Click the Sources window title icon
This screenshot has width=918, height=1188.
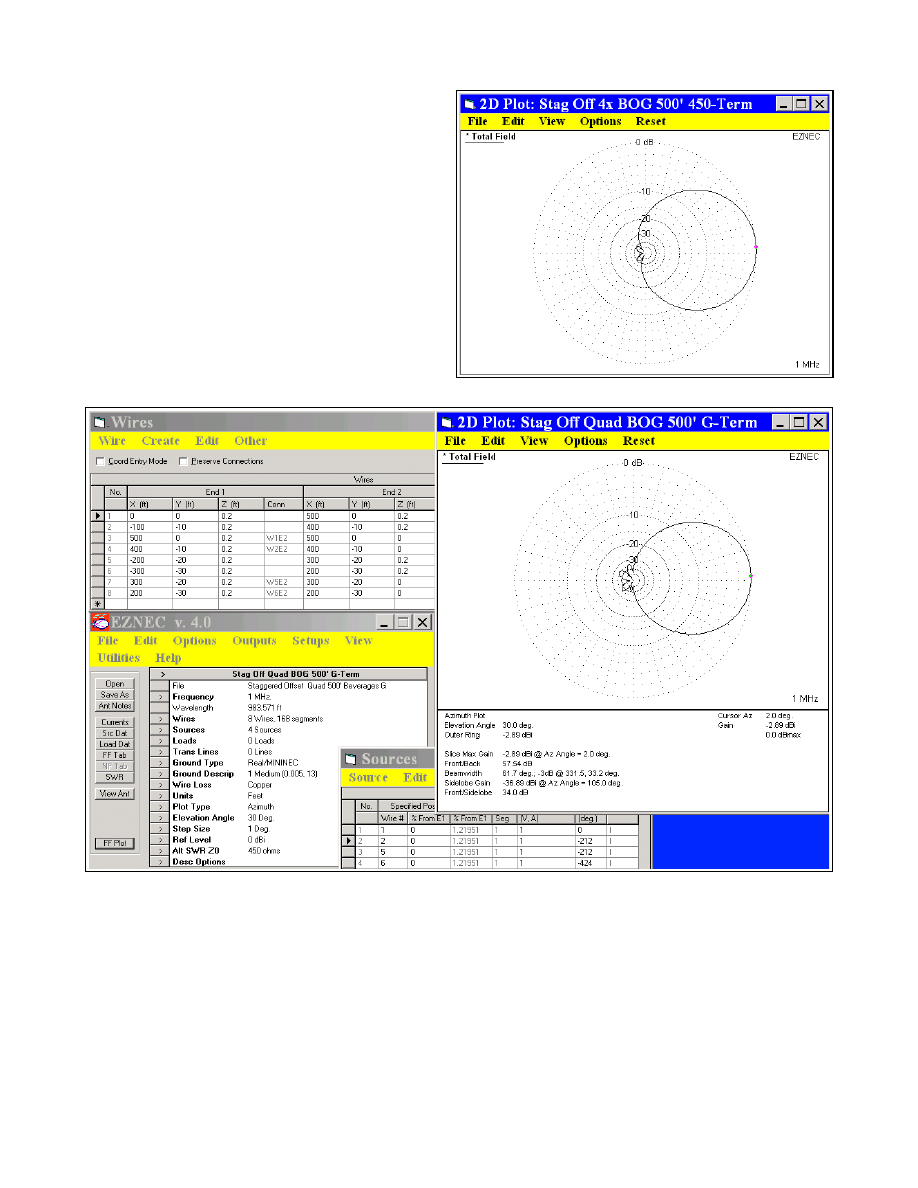351,759
